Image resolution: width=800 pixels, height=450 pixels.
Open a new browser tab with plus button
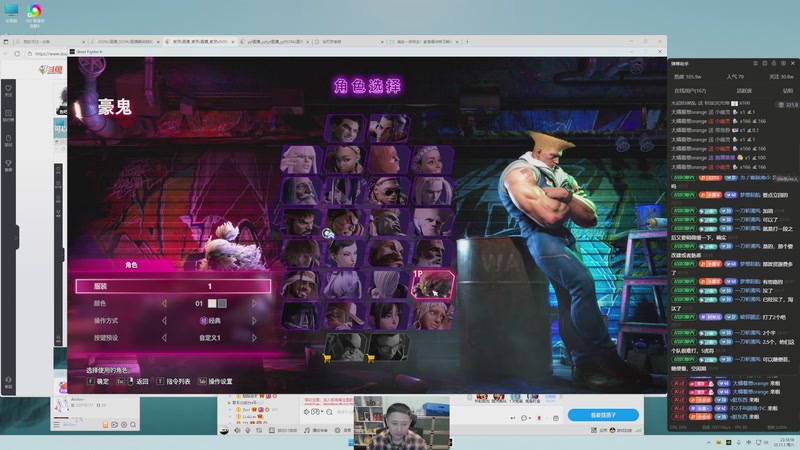467,42
